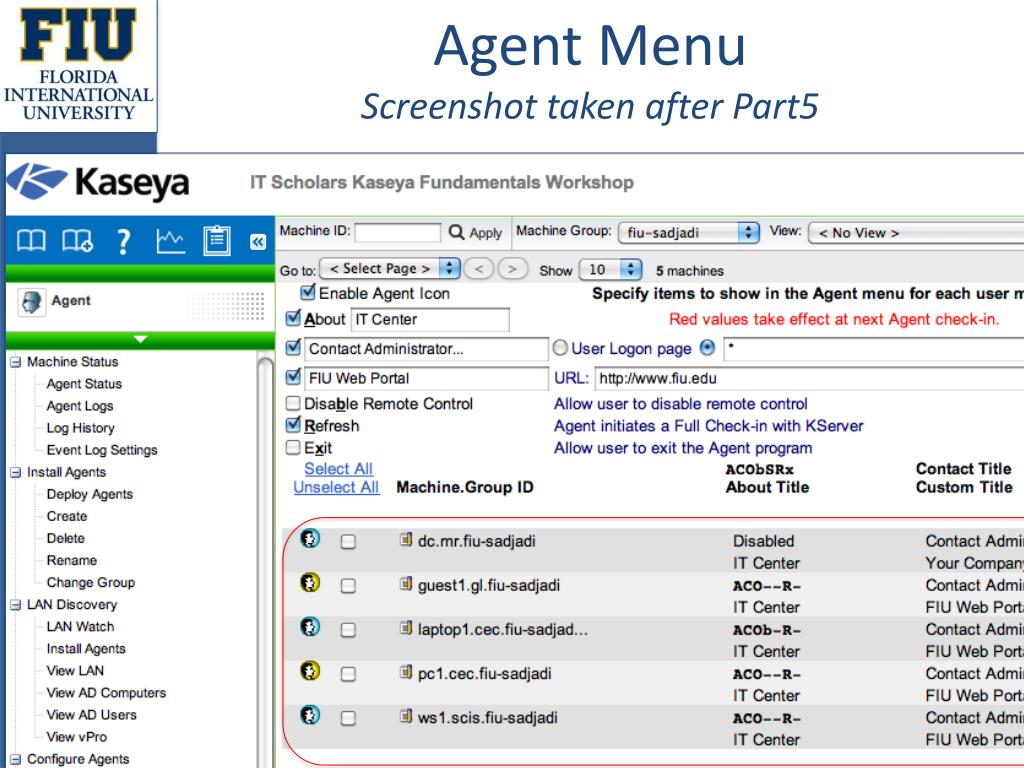Image resolution: width=1024 pixels, height=768 pixels.
Task: Collapse the Install Agents tree group
Action: (16, 473)
